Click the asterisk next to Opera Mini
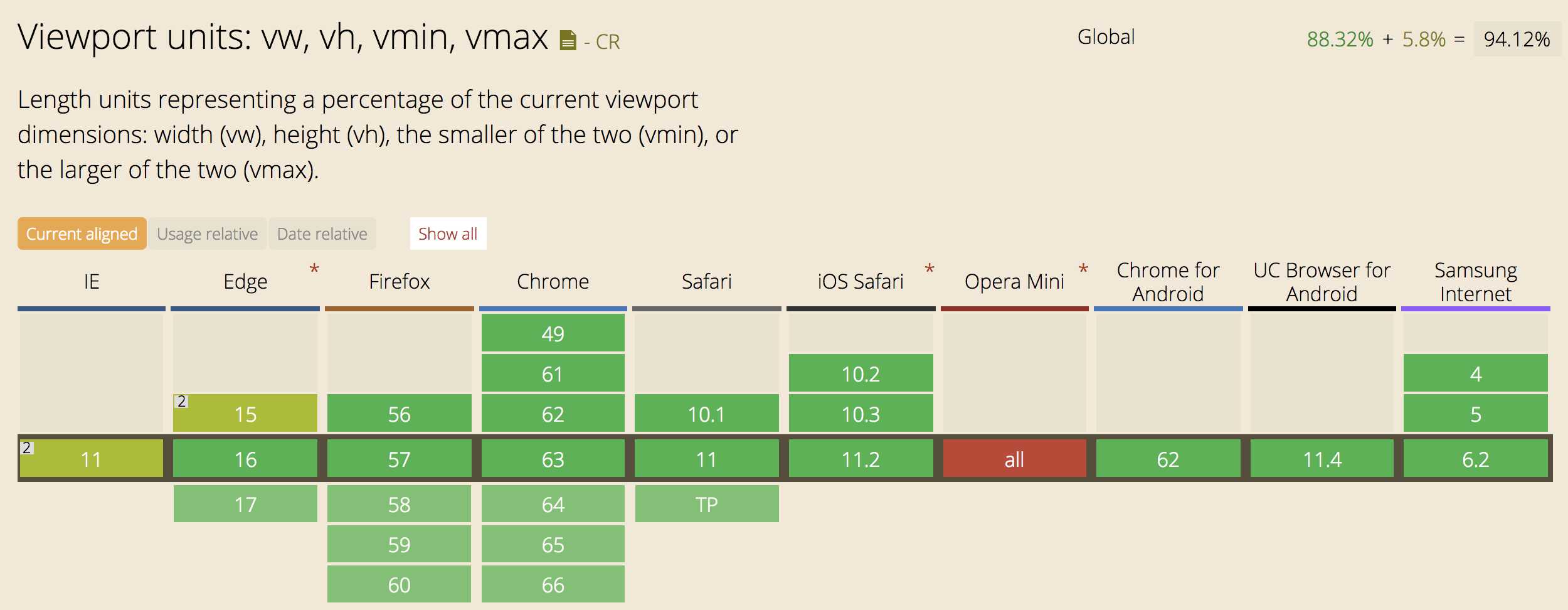1568x610 pixels. (x=1083, y=270)
